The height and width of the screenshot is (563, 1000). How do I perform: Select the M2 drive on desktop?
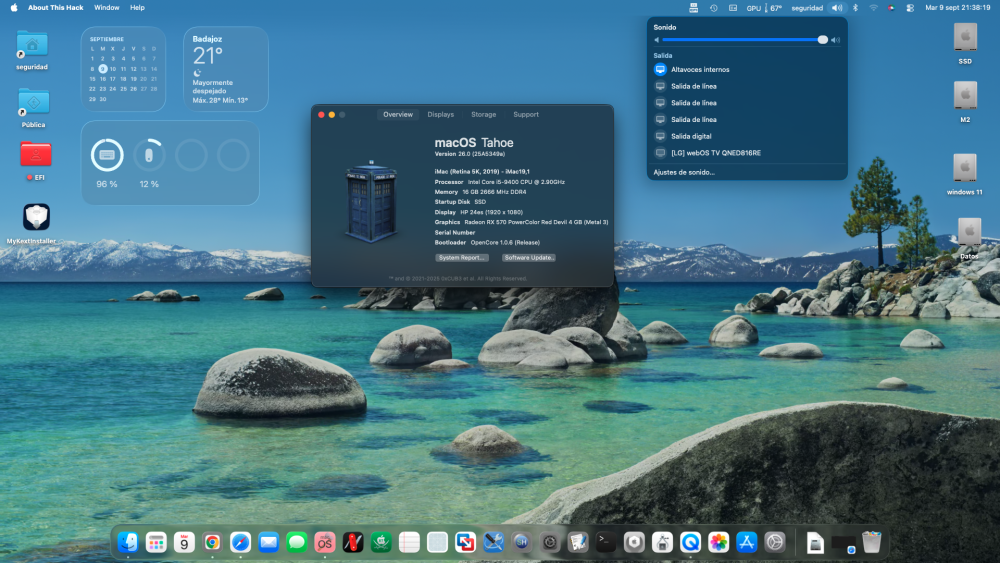tap(965, 96)
